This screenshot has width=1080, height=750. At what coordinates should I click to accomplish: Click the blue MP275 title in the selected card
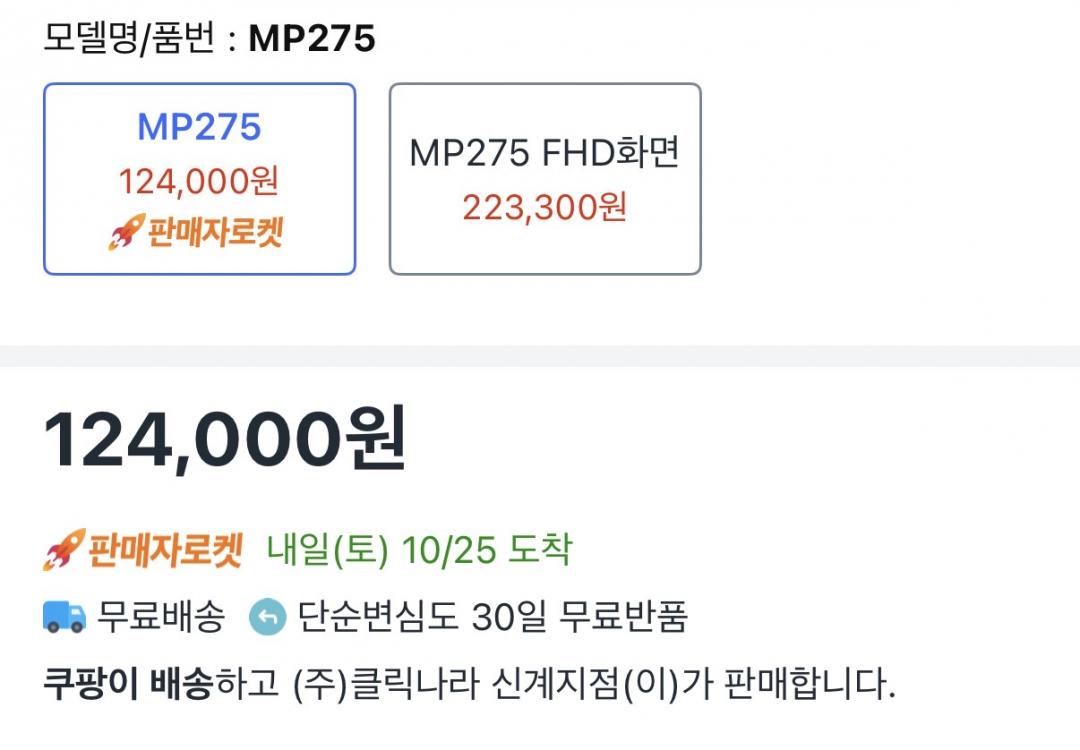pyautogui.click(x=198, y=127)
